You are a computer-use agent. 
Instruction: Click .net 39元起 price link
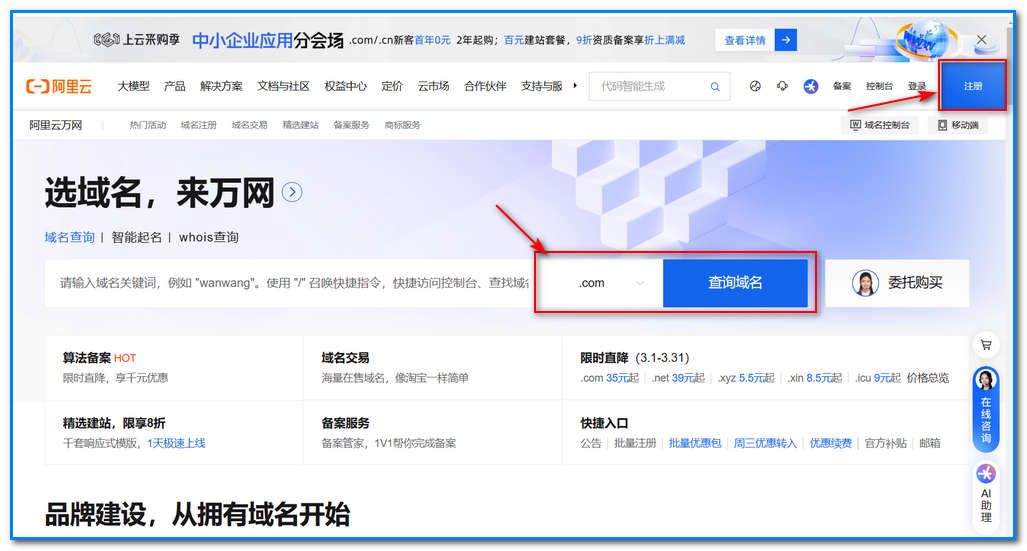click(678, 378)
